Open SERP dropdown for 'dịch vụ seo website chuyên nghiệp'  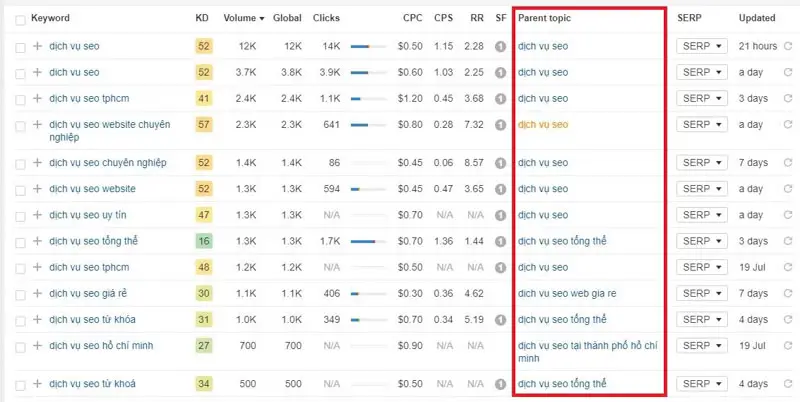tap(702, 124)
